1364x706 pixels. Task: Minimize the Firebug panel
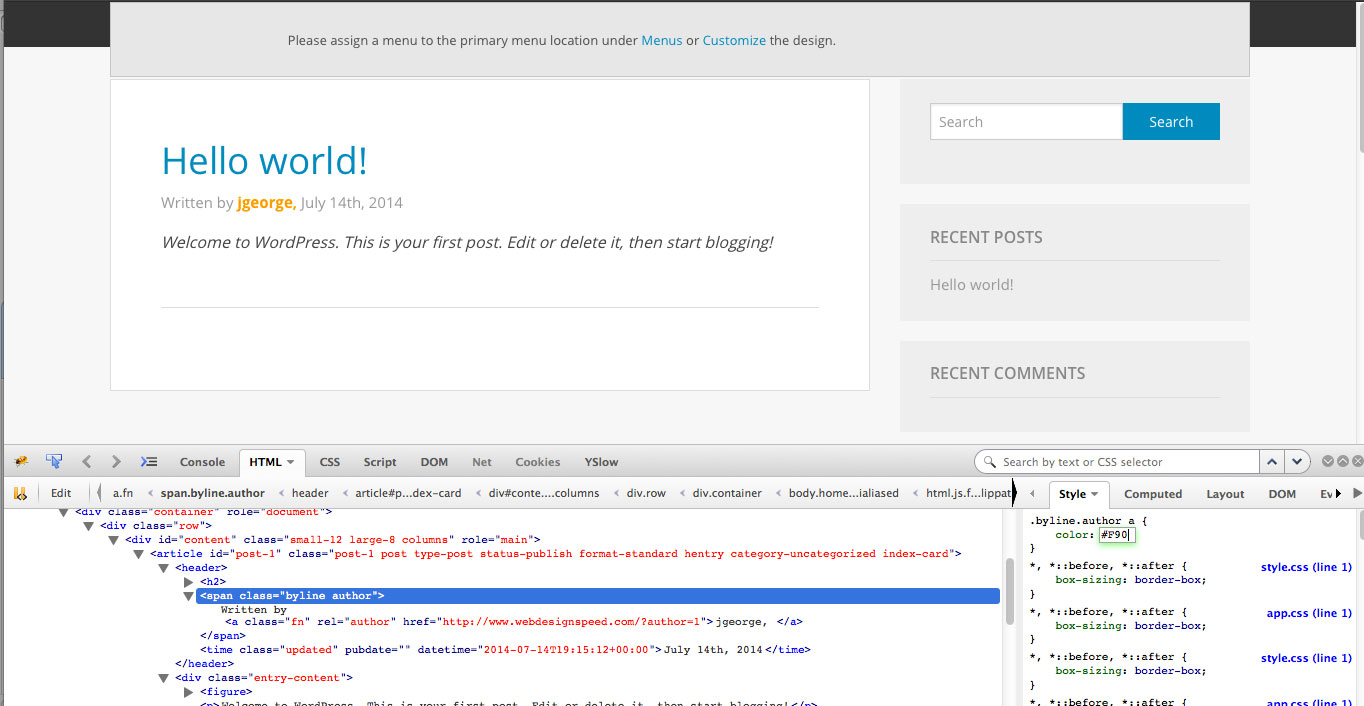(x=1328, y=461)
